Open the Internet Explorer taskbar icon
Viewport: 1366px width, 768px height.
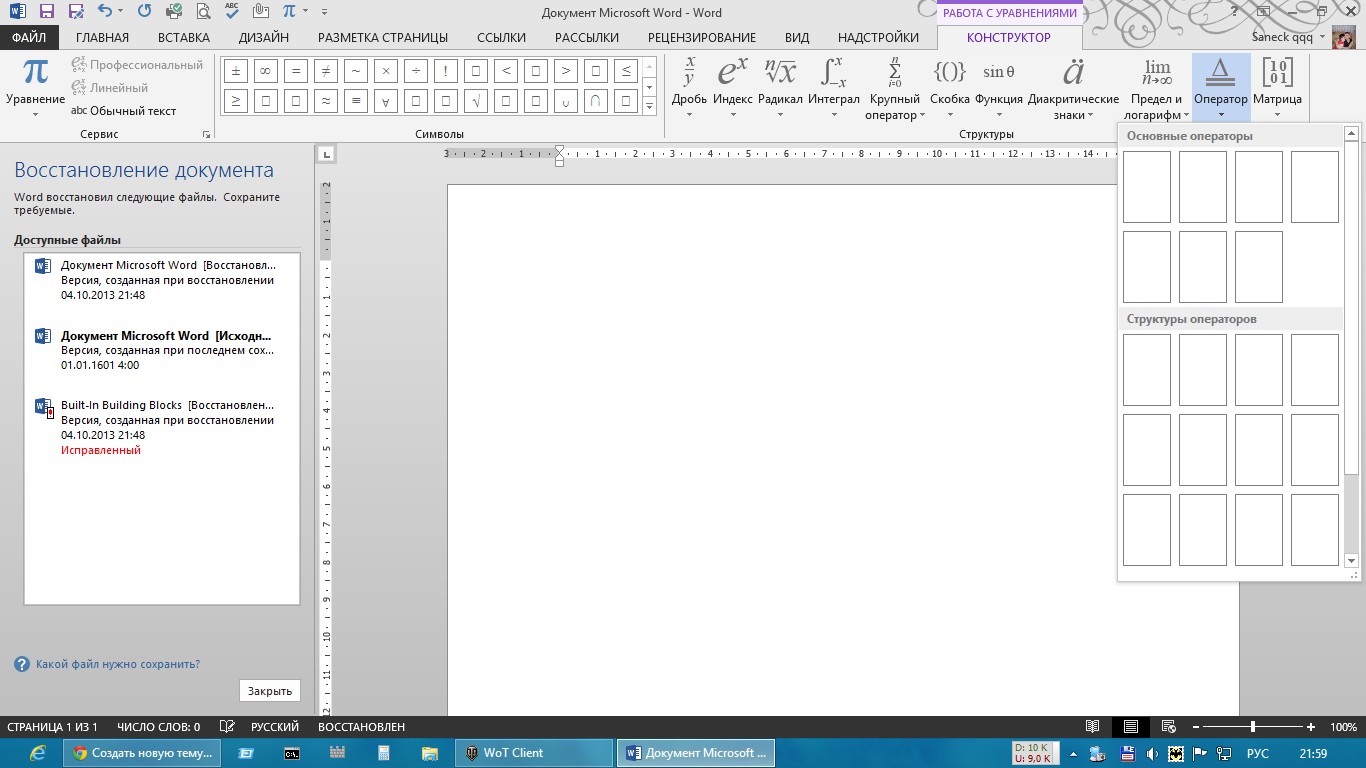(38, 753)
